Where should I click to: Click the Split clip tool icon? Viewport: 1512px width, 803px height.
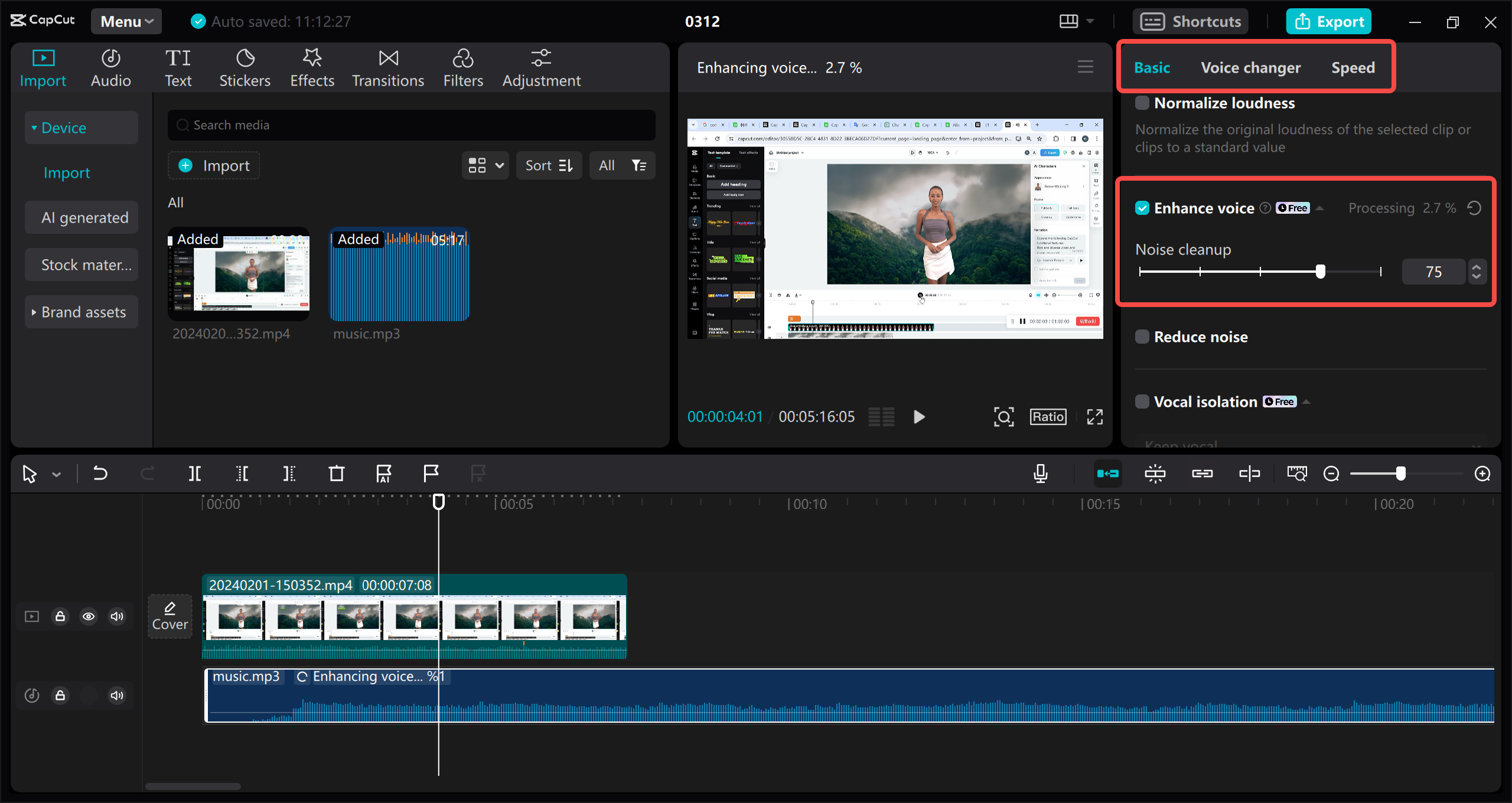[194, 474]
